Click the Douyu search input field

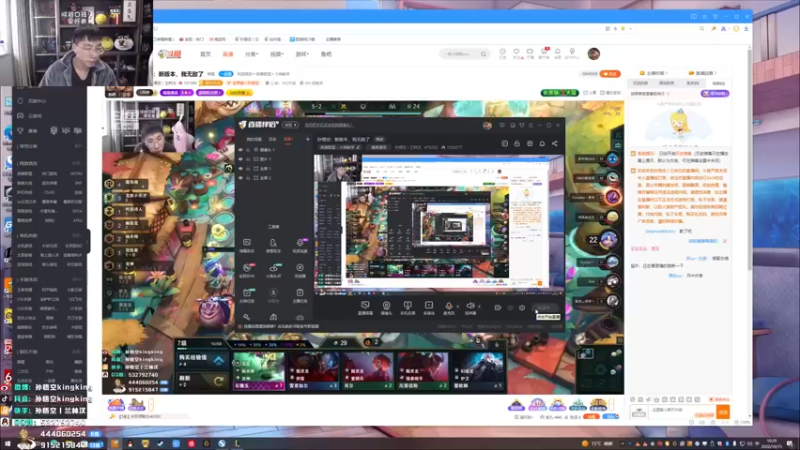460,54
